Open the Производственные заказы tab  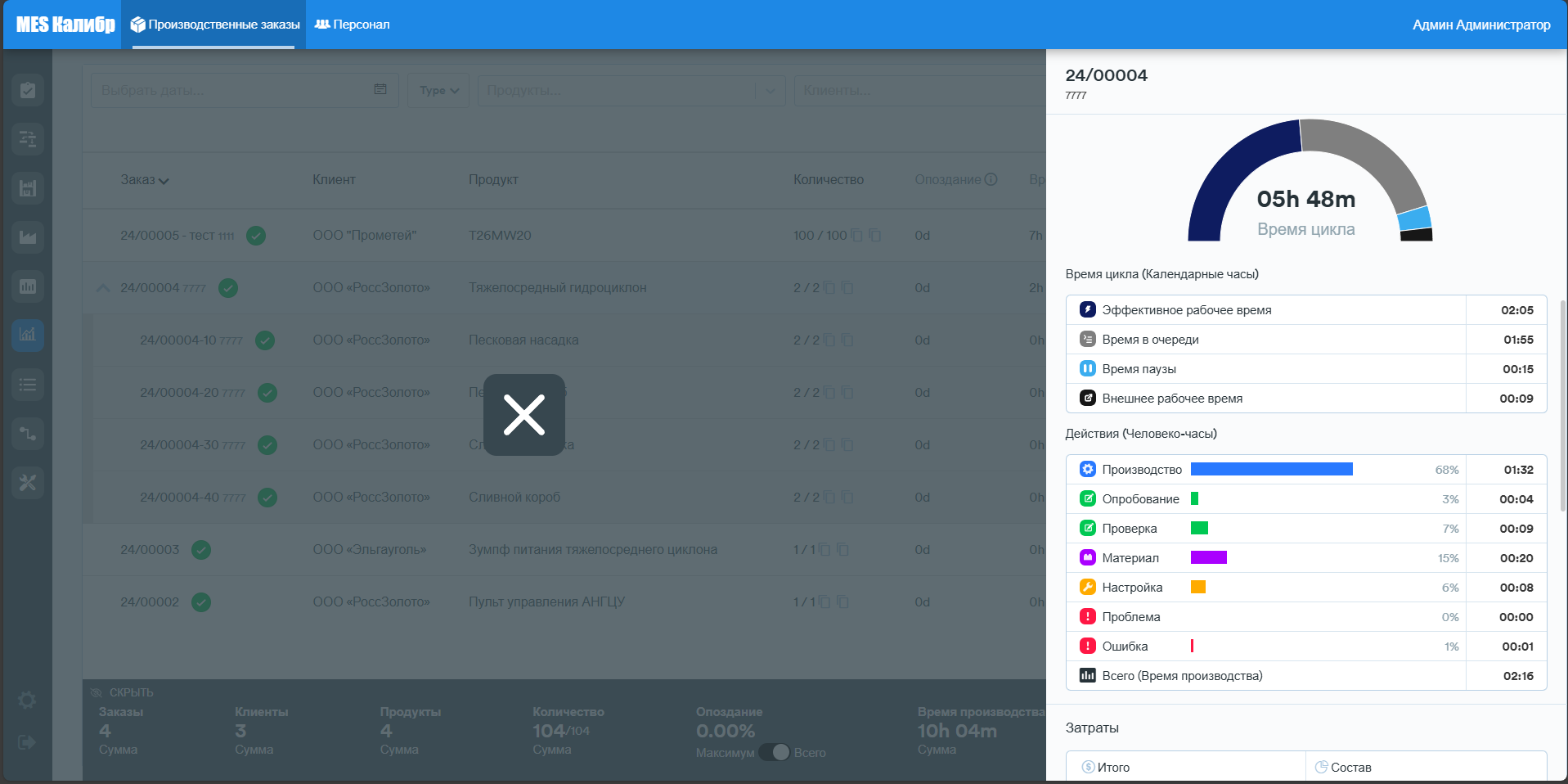click(x=215, y=25)
